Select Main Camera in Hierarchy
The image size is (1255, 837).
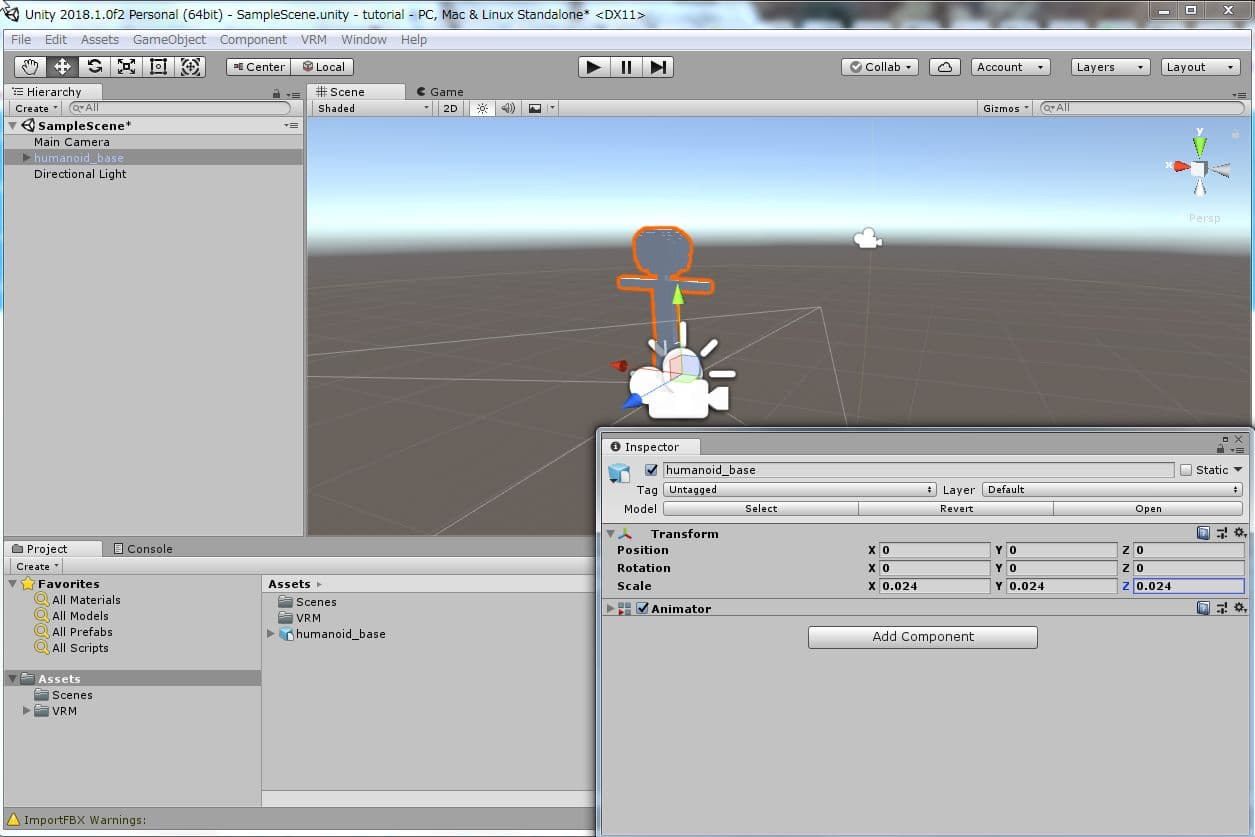pos(72,142)
